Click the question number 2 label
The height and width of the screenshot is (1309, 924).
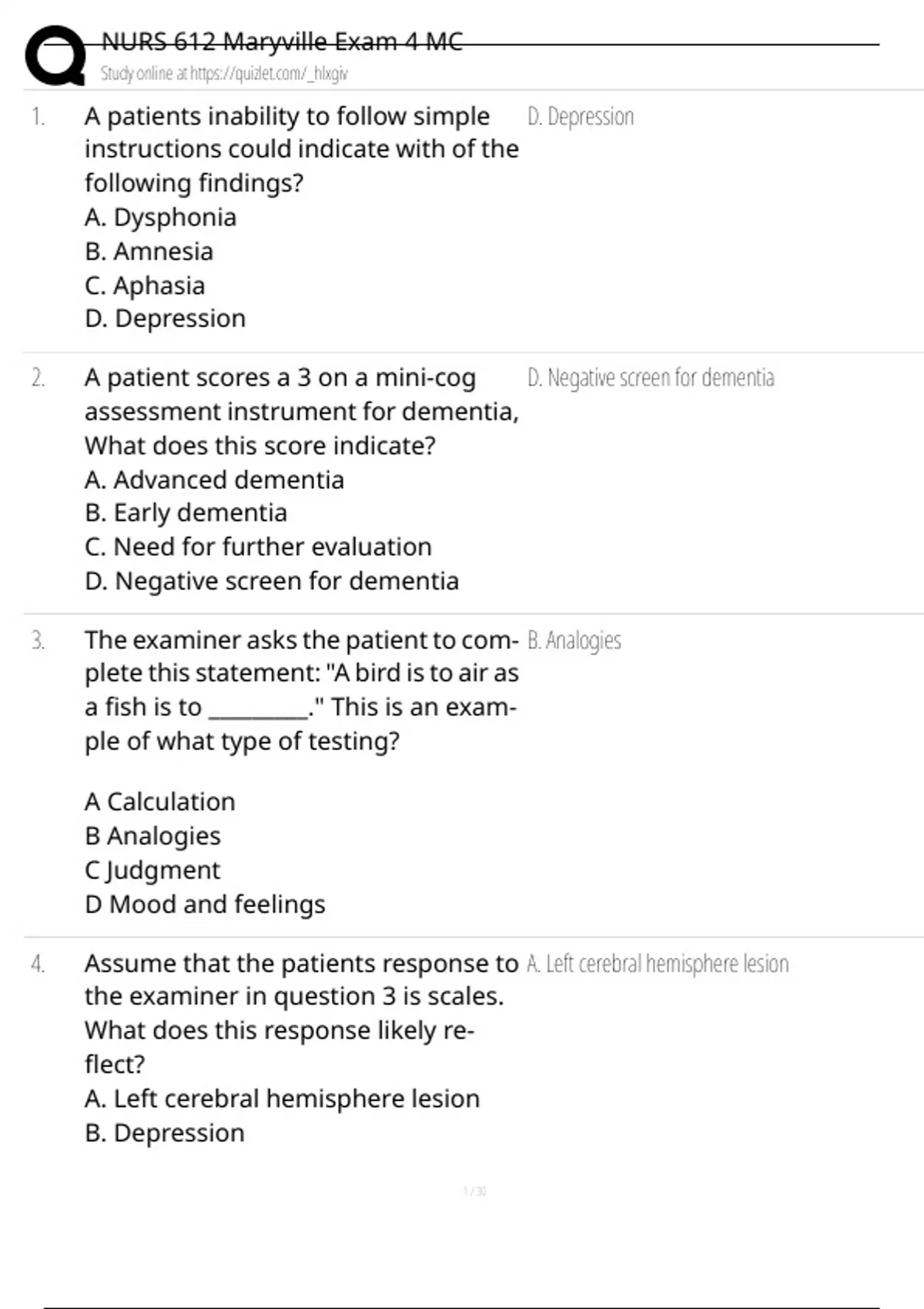point(38,378)
